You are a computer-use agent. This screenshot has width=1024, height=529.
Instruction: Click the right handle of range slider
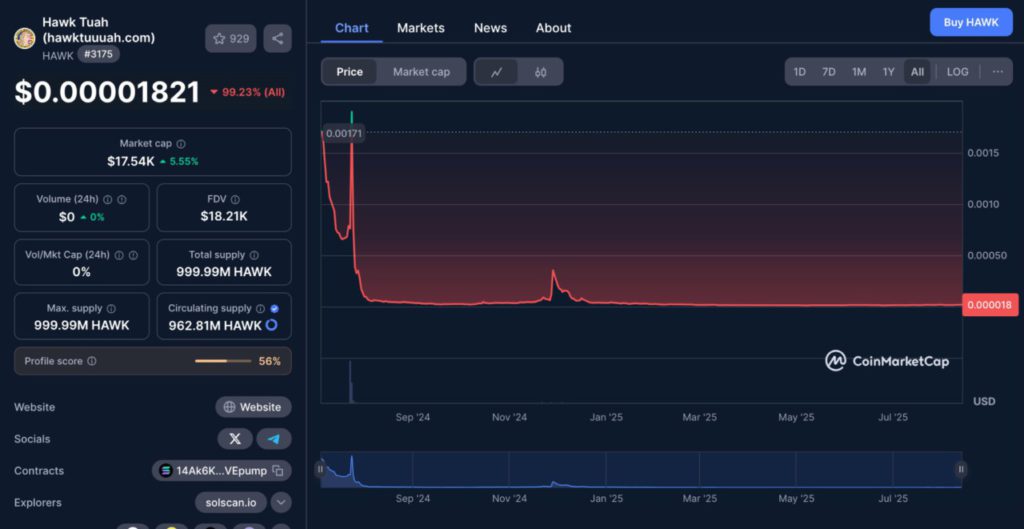coord(961,469)
